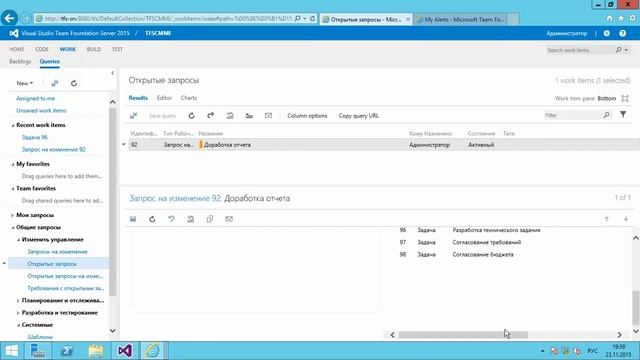Click Column options button

[x=307, y=116]
